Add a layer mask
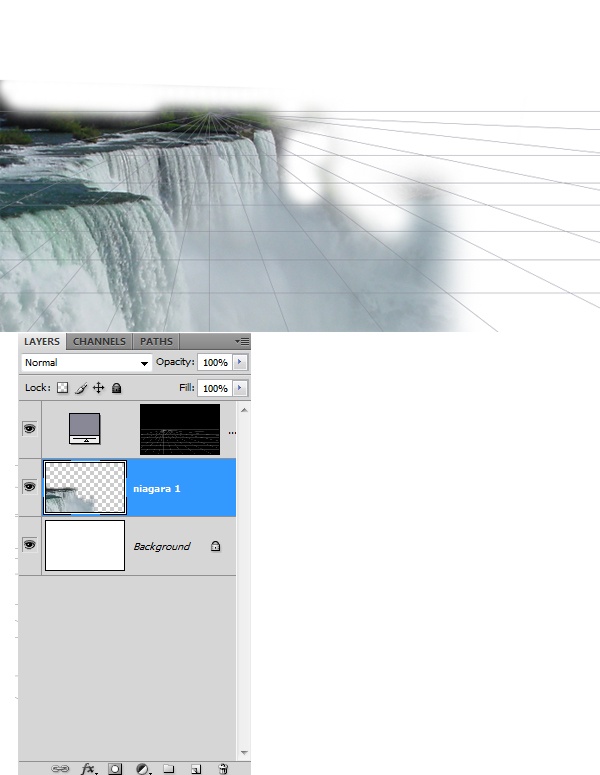 (x=115, y=768)
